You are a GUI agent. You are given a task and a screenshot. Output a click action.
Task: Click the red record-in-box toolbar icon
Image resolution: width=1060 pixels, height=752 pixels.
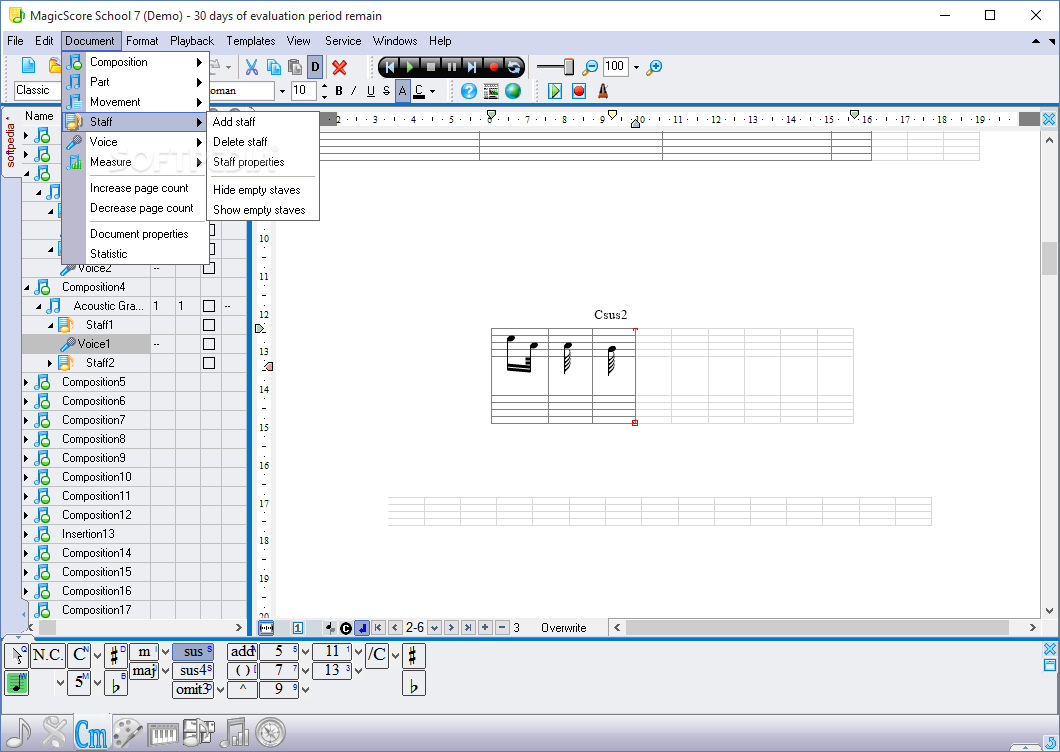tap(579, 91)
